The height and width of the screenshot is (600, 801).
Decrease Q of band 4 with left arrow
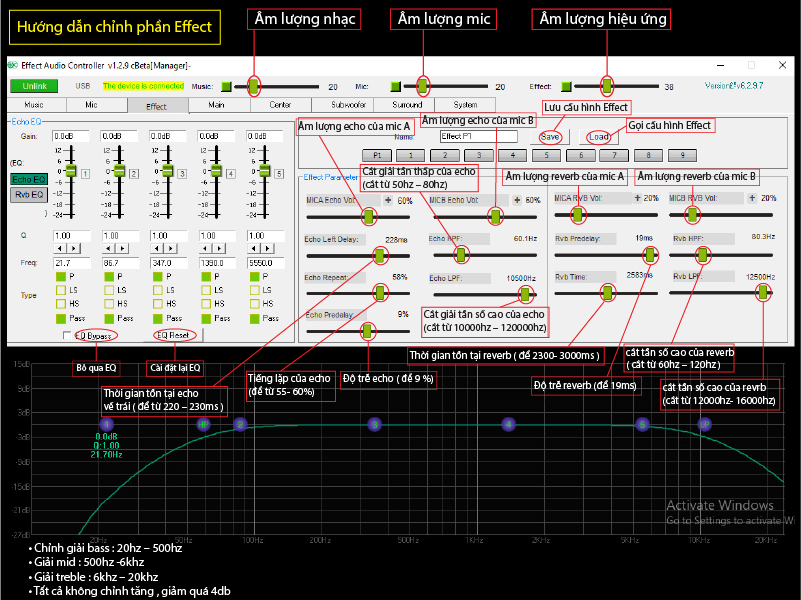tap(205, 248)
